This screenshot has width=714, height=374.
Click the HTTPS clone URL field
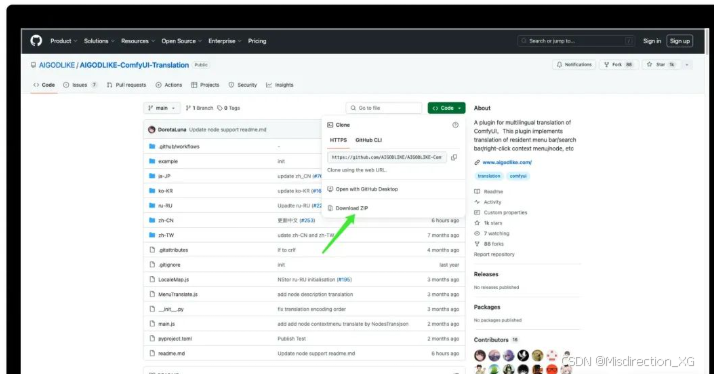click(387, 157)
